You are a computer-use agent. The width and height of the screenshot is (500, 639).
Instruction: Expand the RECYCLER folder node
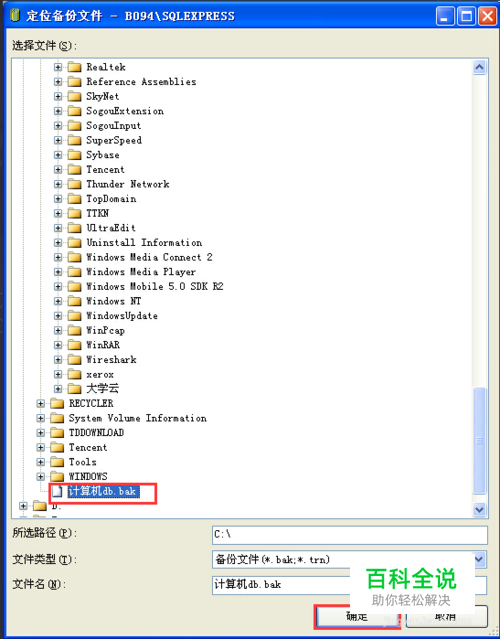(x=40, y=403)
